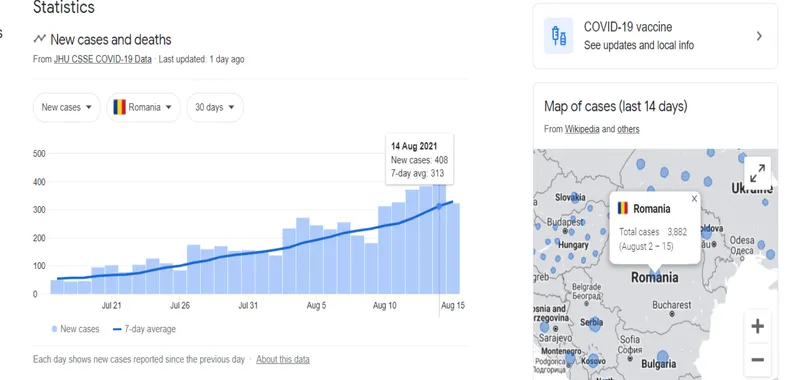
Task: Open the Romania country dropdown
Action: pyautogui.click(x=143, y=107)
